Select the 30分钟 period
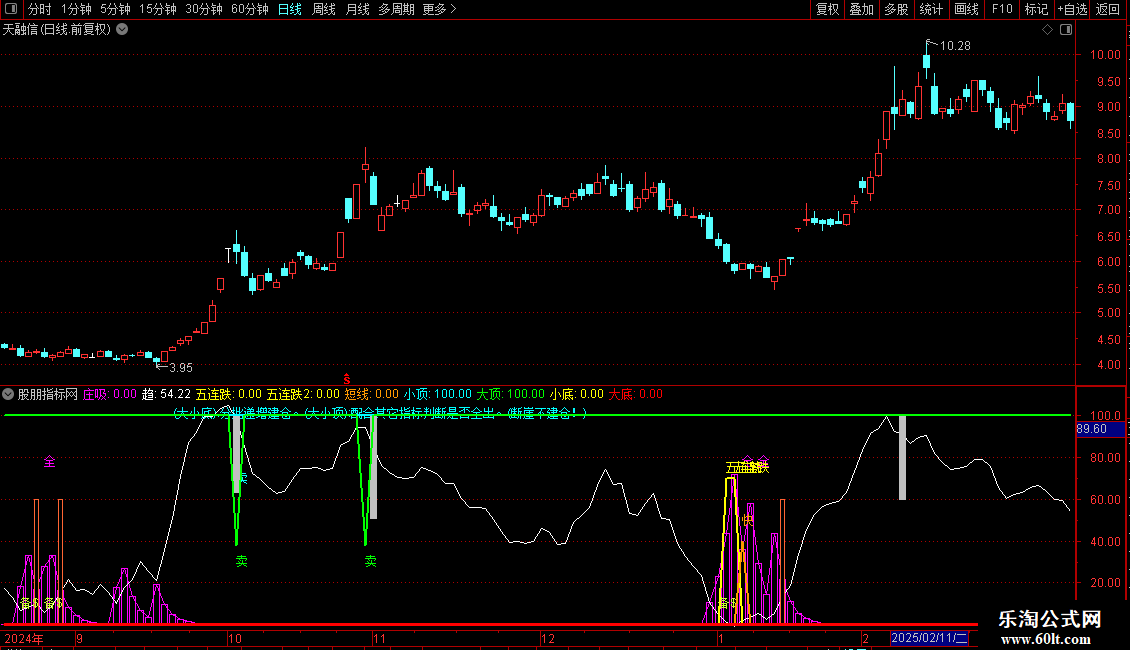Image resolution: width=1130 pixels, height=650 pixels. click(x=204, y=9)
